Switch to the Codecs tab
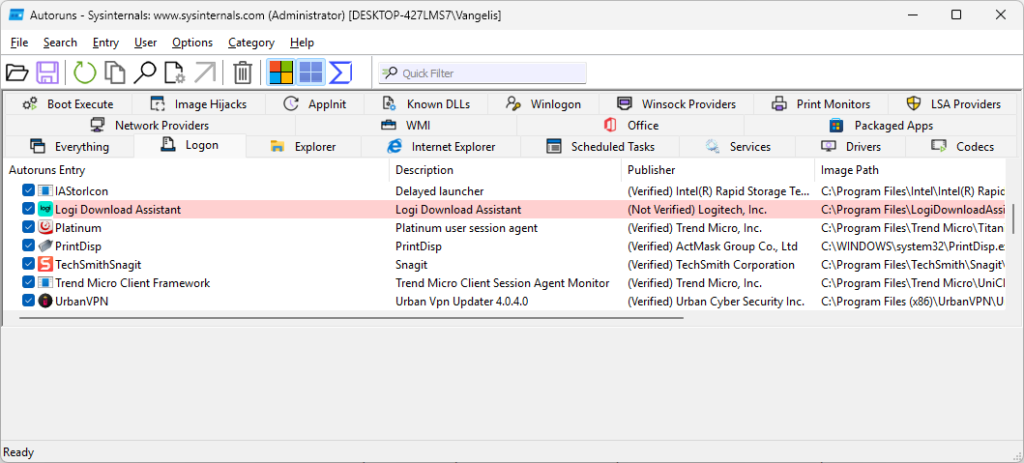1024x463 pixels. pos(963,147)
